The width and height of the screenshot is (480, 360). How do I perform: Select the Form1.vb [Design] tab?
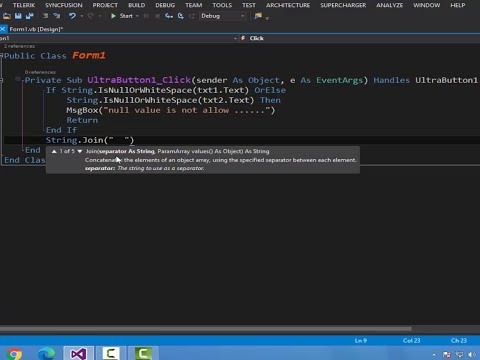coord(36,29)
